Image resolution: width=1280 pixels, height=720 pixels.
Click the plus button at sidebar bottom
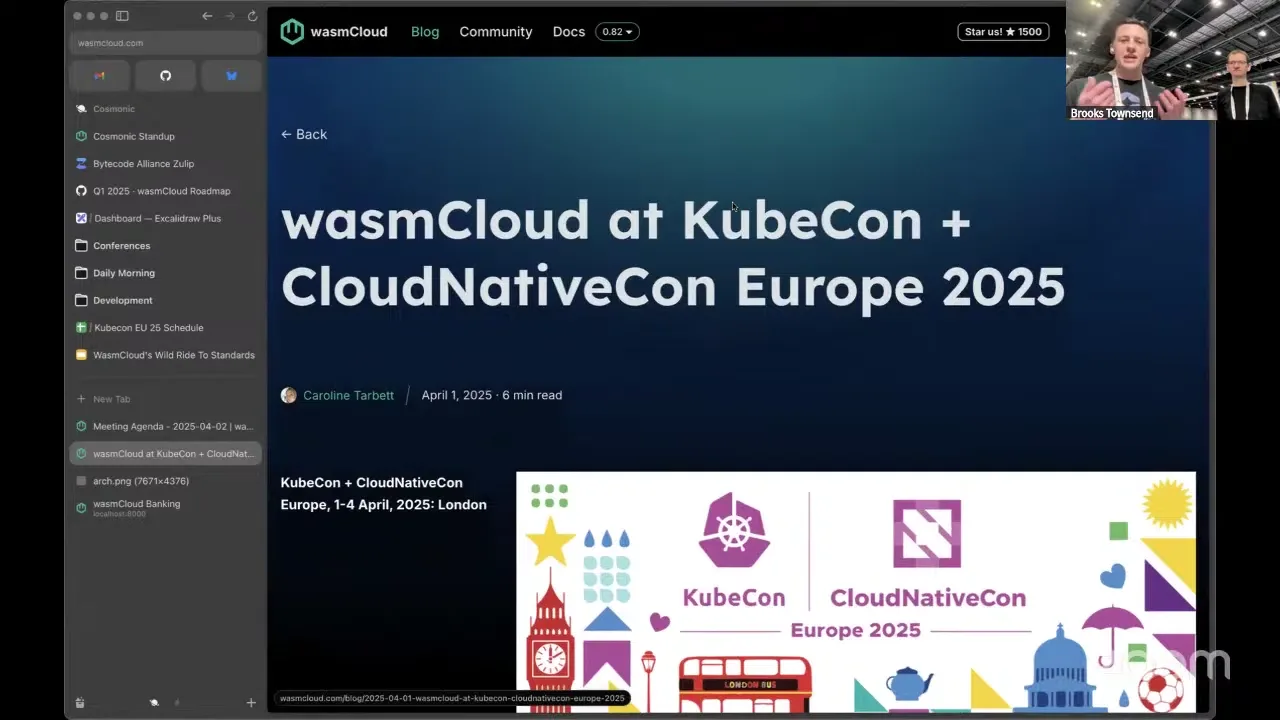pyautogui.click(x=251, y=703)
